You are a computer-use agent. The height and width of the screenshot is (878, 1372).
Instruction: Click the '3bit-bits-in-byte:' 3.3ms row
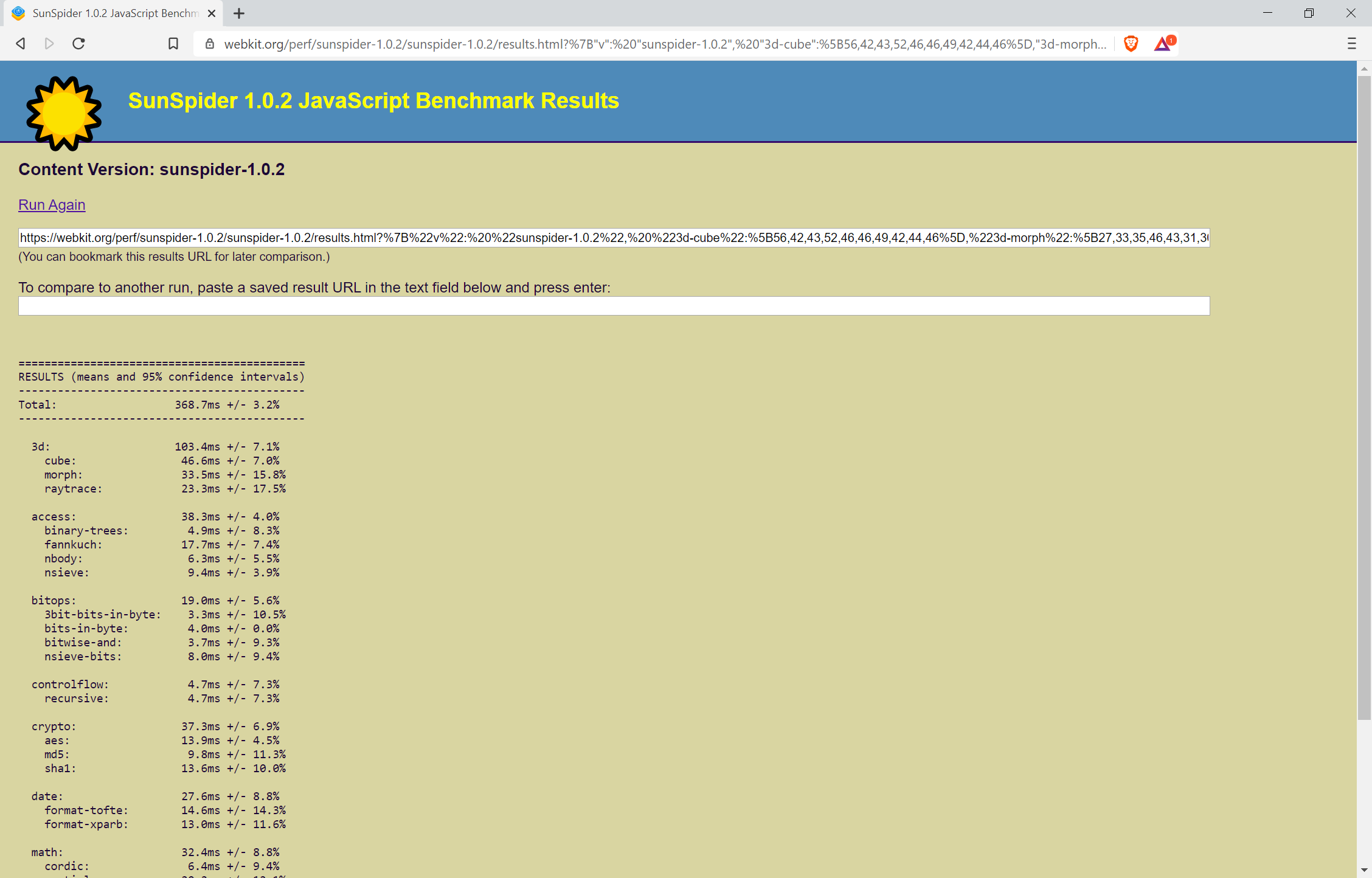165,615
